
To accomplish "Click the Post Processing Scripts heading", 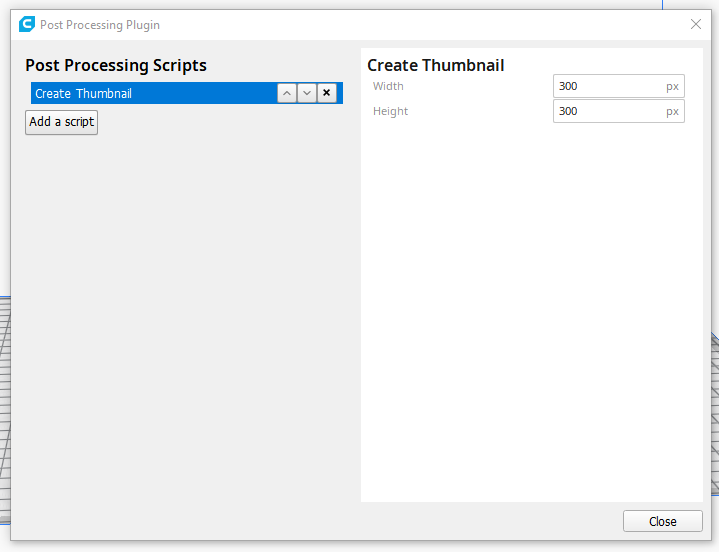I will tap(116, 66).
